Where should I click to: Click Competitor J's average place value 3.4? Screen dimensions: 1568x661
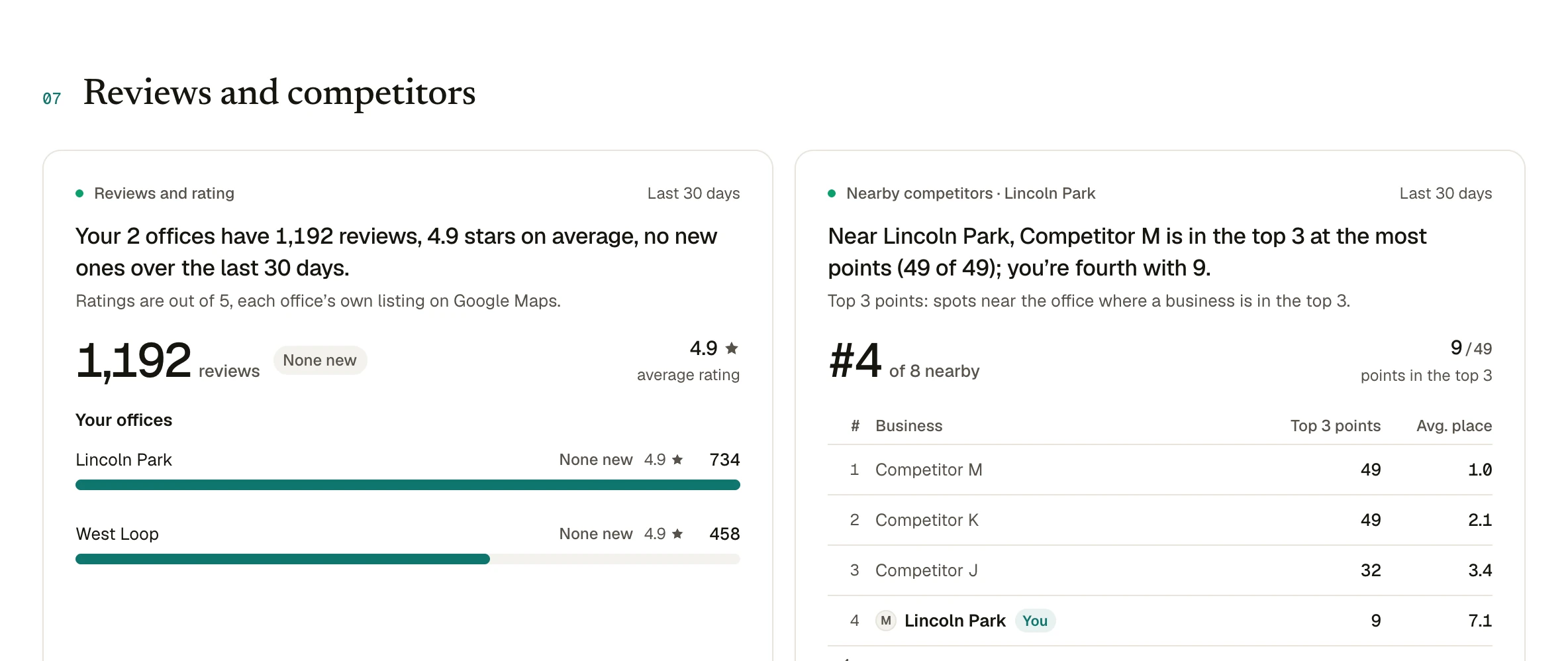(x=1480, y=570)
